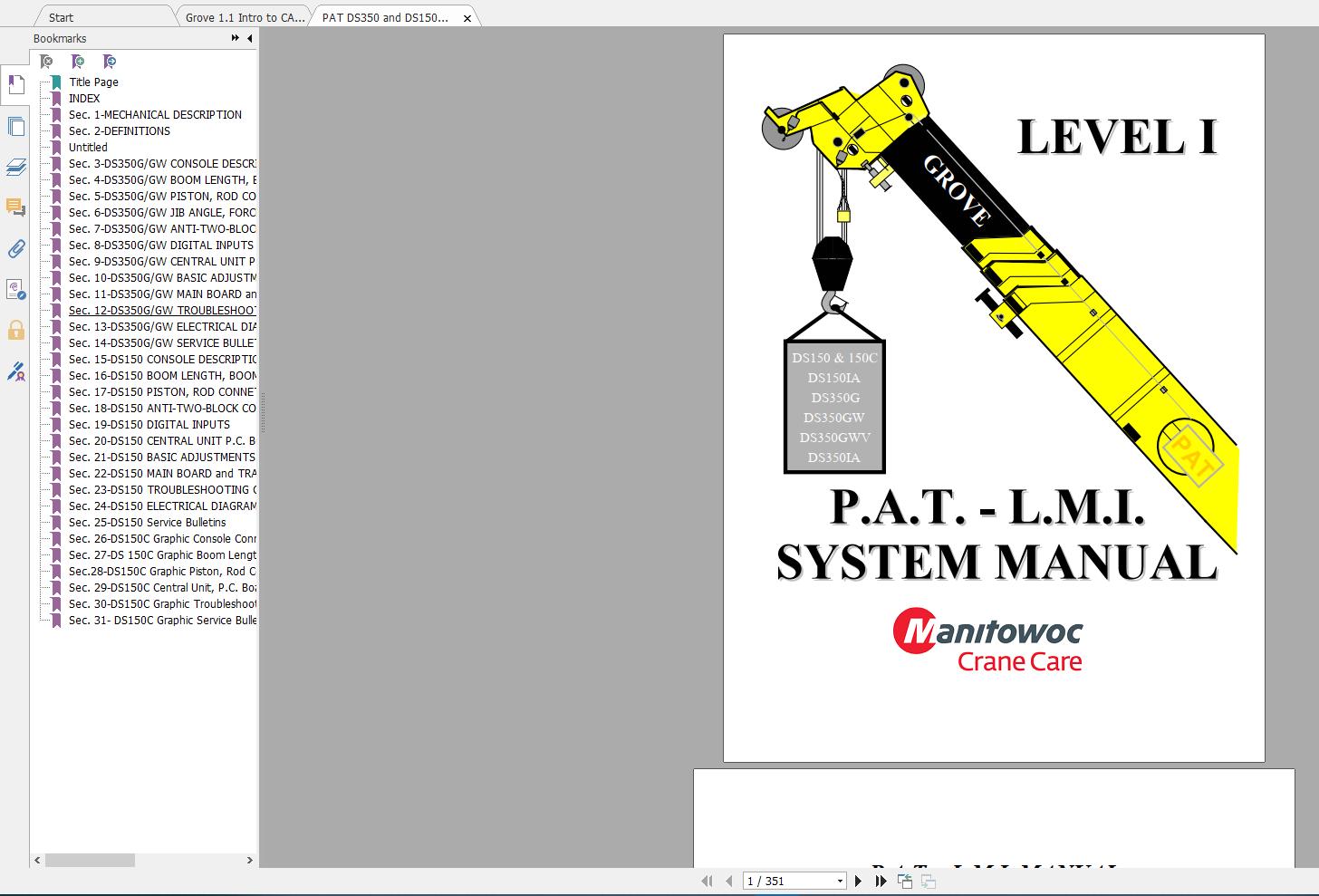Open Sec. 31- DS150C Graphic Service Bulletins bookmark
Screen dimensions: 1319x896
click(162, 620)
